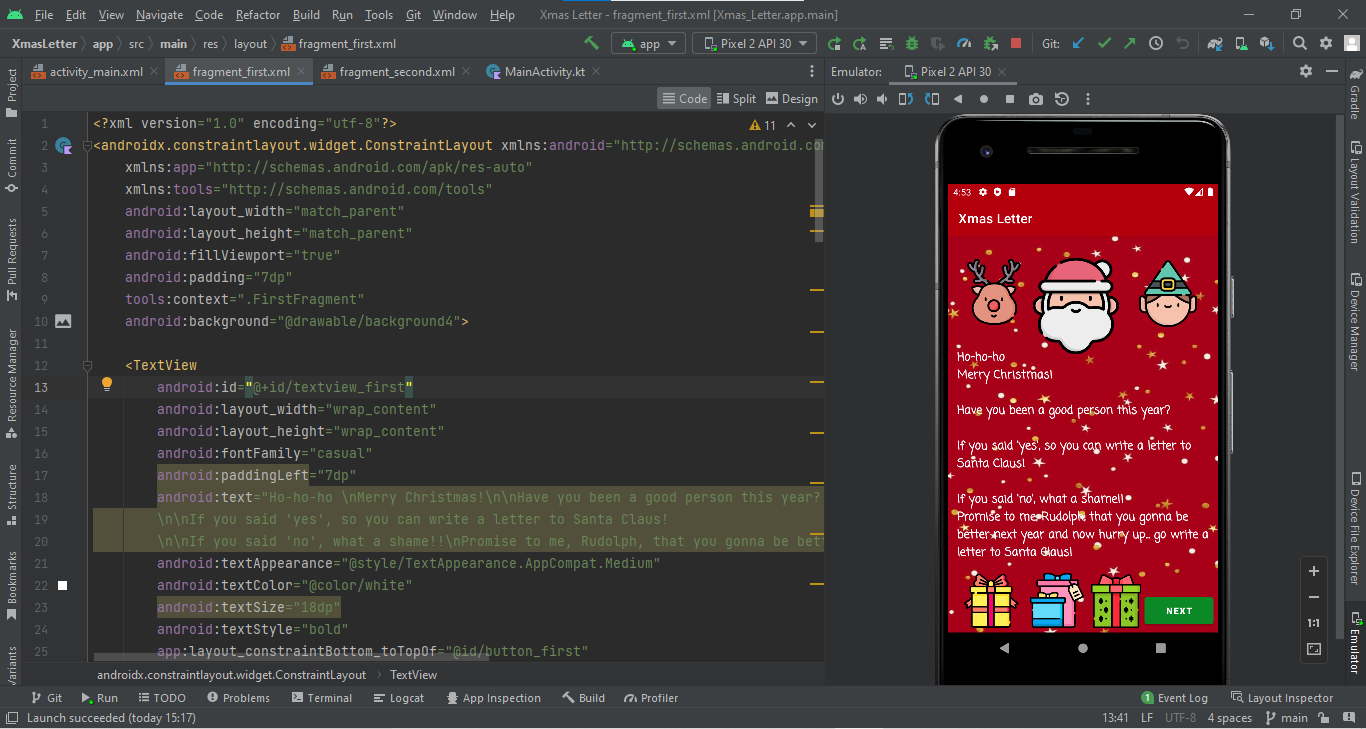This screenshot has height=729, width=1366.
Task: Switch to Design view
Action: 791,98
